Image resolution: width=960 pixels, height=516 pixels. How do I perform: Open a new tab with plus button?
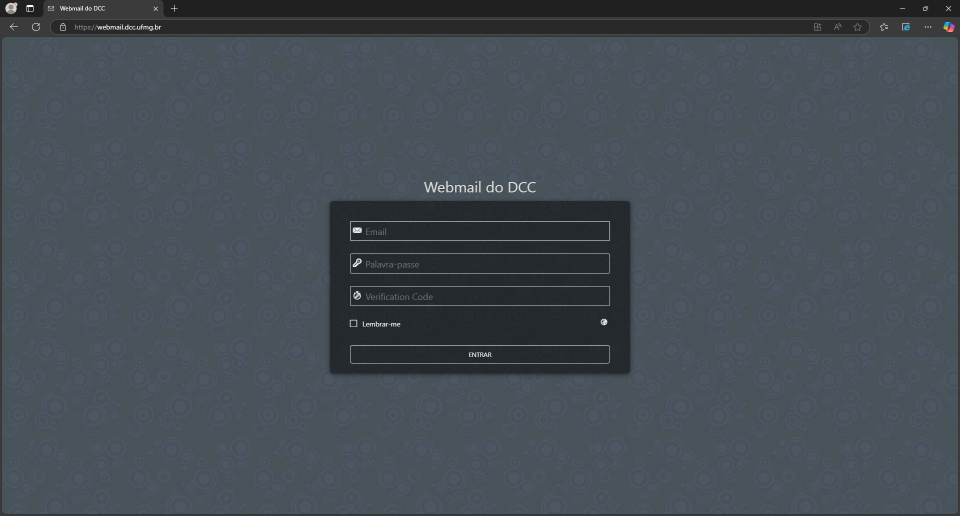174,8
